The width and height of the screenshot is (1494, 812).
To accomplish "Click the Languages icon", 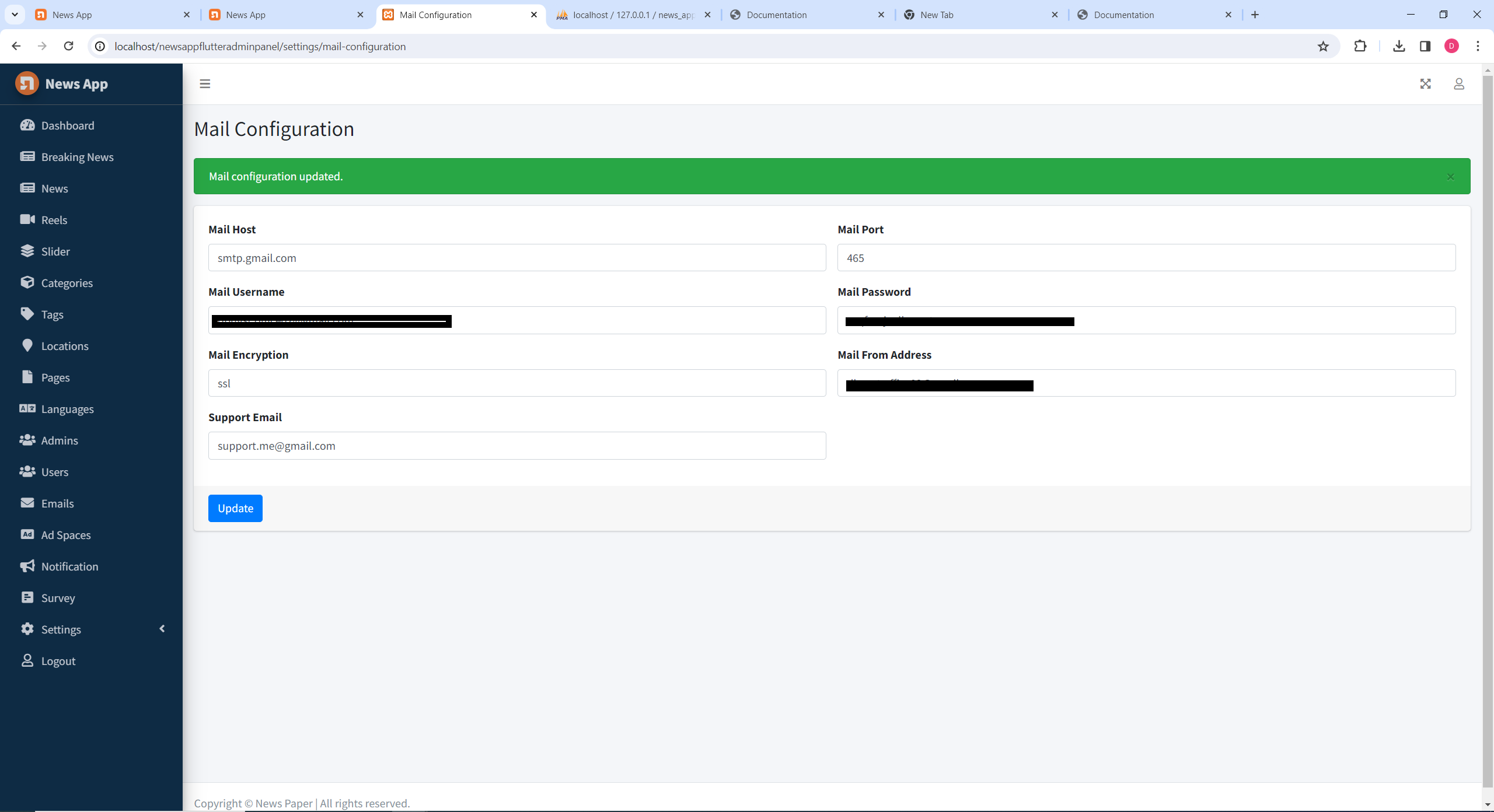I will click(27, 408).
